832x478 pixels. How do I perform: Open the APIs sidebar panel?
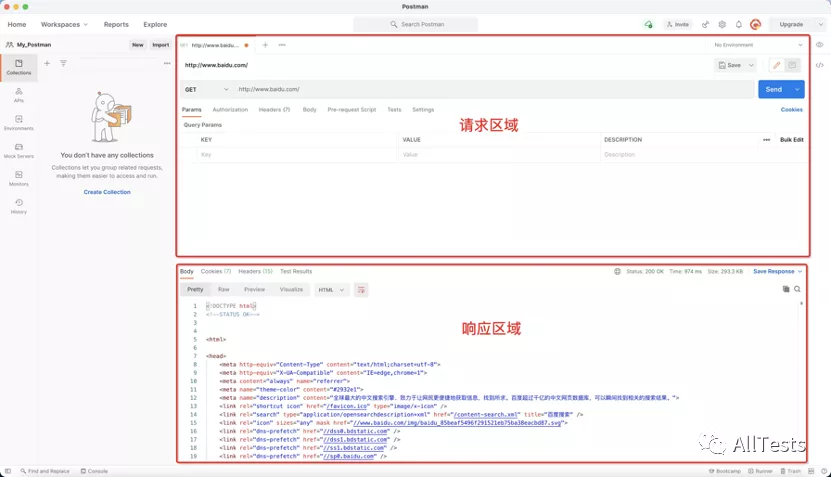[x=19, y=95]
